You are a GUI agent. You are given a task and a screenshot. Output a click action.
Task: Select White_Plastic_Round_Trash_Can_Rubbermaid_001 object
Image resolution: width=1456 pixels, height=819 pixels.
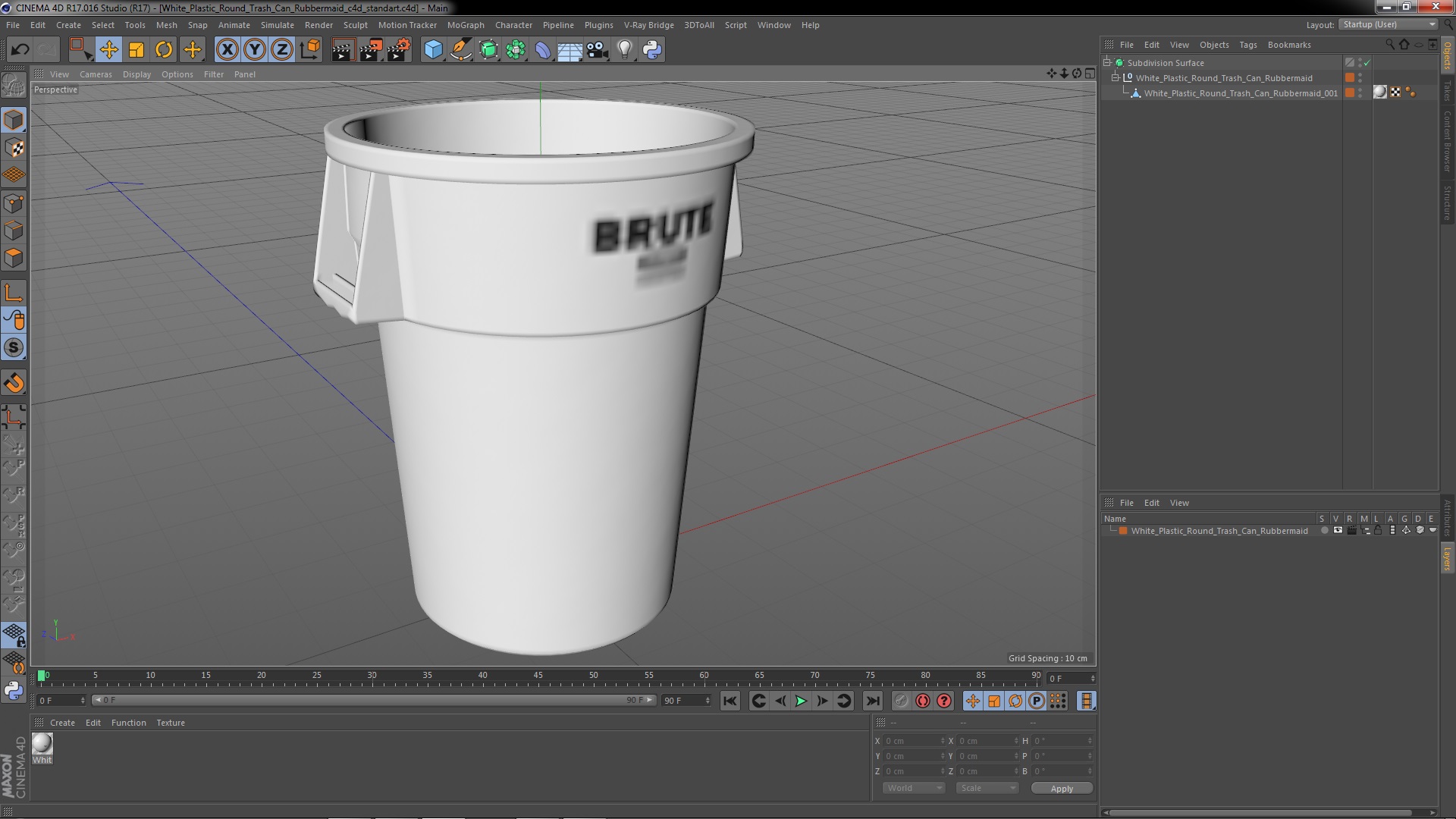click(1241, 93)
